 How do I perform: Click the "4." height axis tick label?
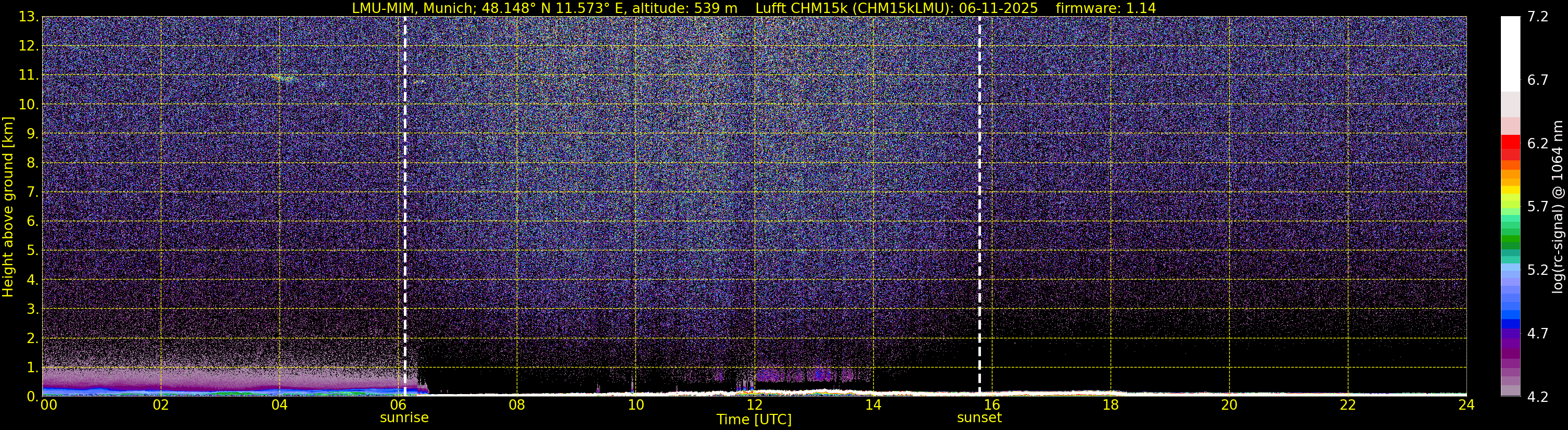(33, 280)
